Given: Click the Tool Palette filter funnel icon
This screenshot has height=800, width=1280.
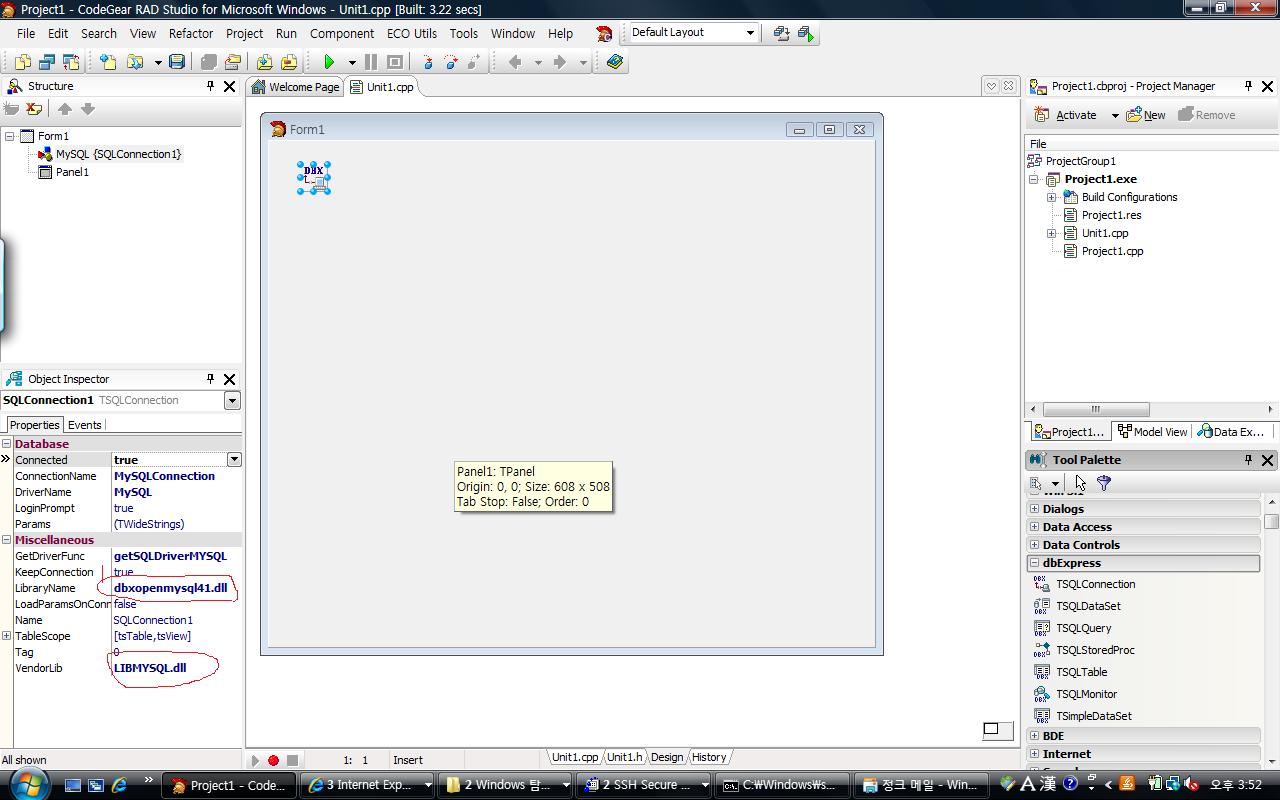Looking at the screenshot, I should tap(1104, 483).
